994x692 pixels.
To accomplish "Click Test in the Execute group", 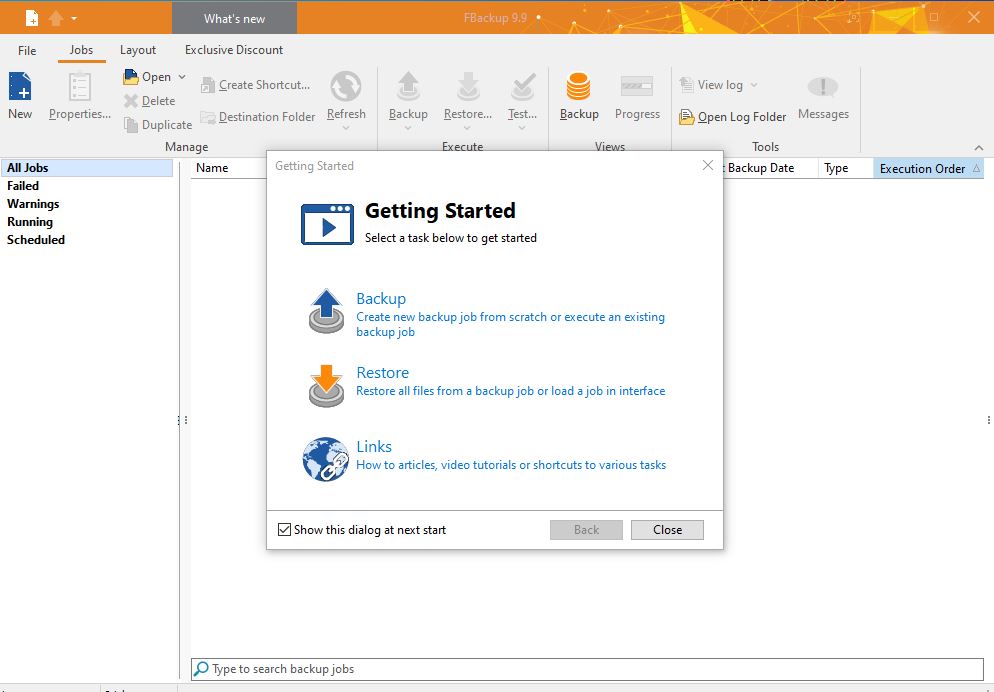I will pyautogui.click(x=522, y=99).
